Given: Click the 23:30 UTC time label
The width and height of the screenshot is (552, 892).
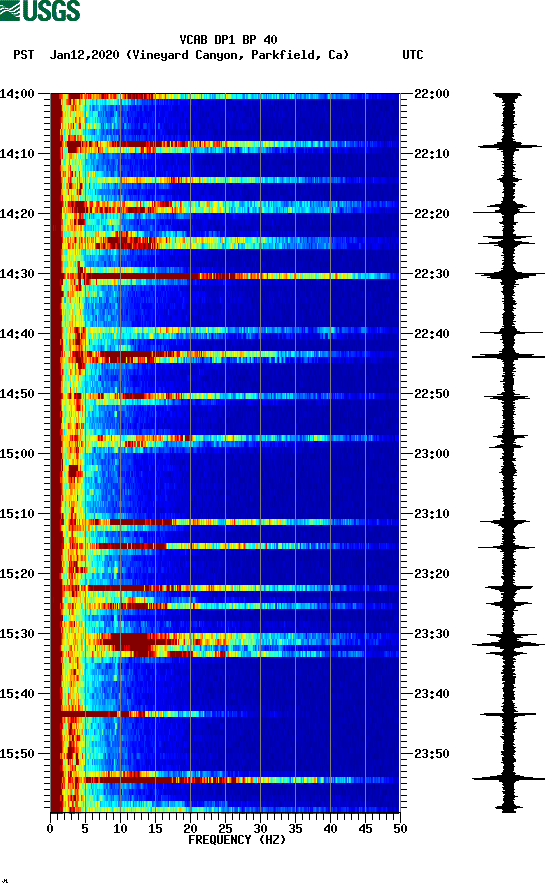Looking at the screenshot, I should click(x=432, y=634).
